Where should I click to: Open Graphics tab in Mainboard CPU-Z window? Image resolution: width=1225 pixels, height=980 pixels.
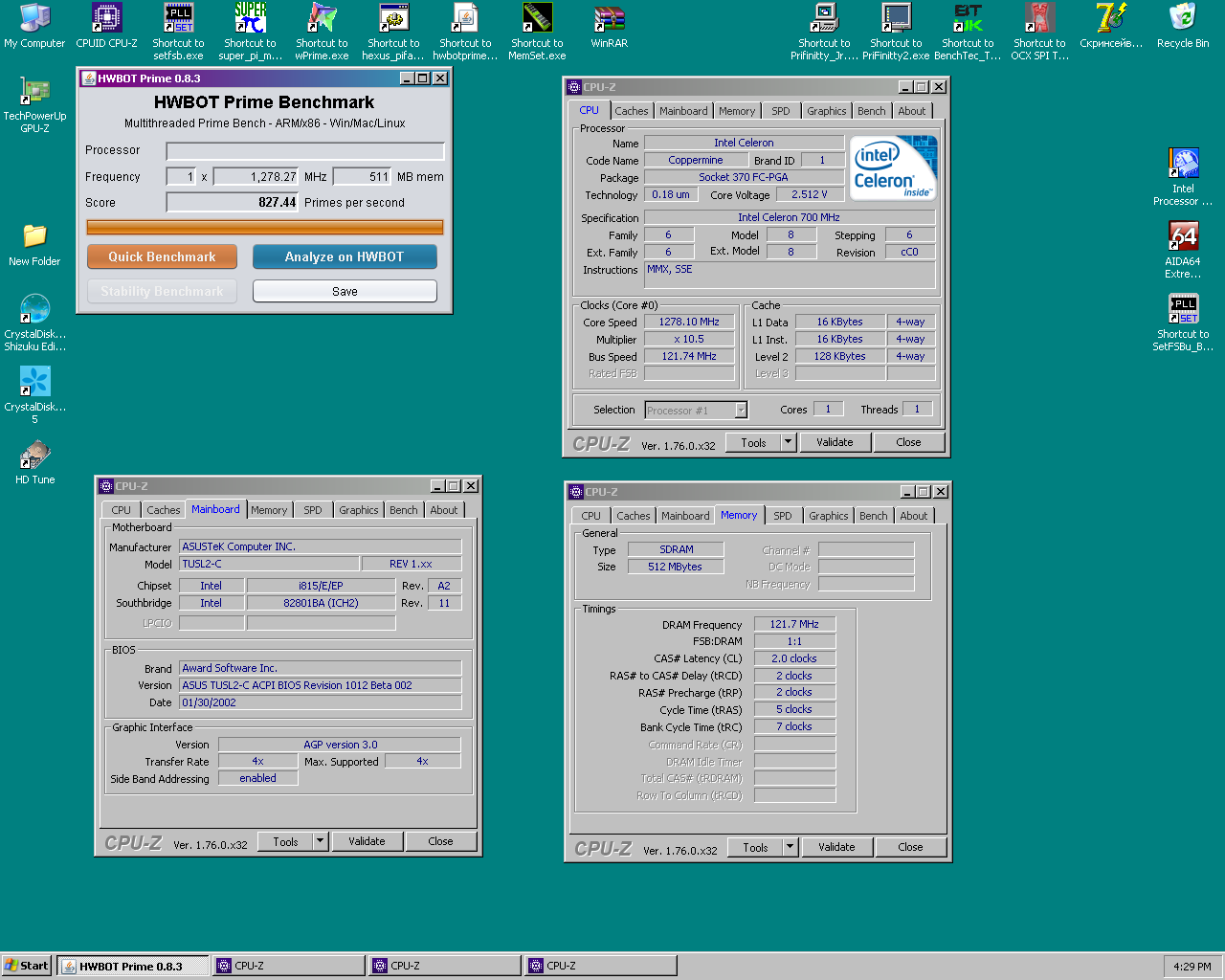[x=359, y=510]
